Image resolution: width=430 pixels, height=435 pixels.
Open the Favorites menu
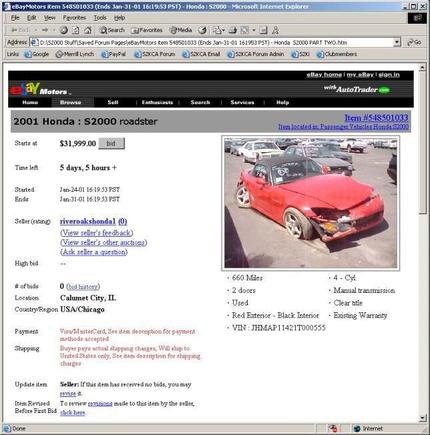[74, 18]
